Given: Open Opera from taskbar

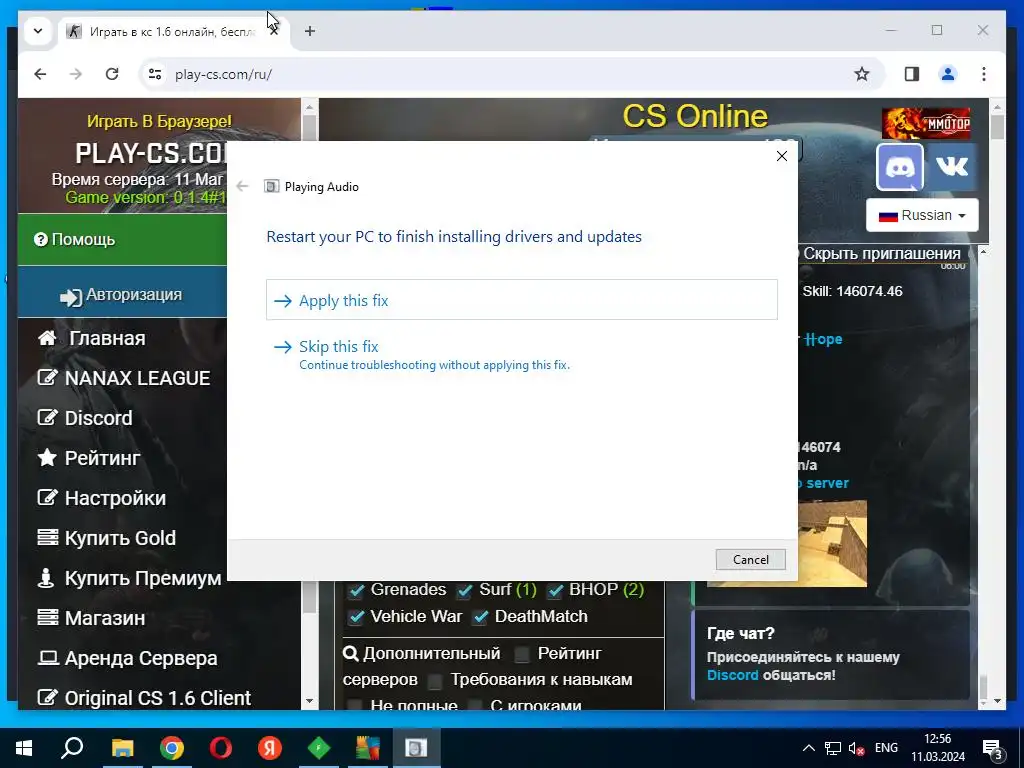Looking at the screenshot, I should 221,748.
